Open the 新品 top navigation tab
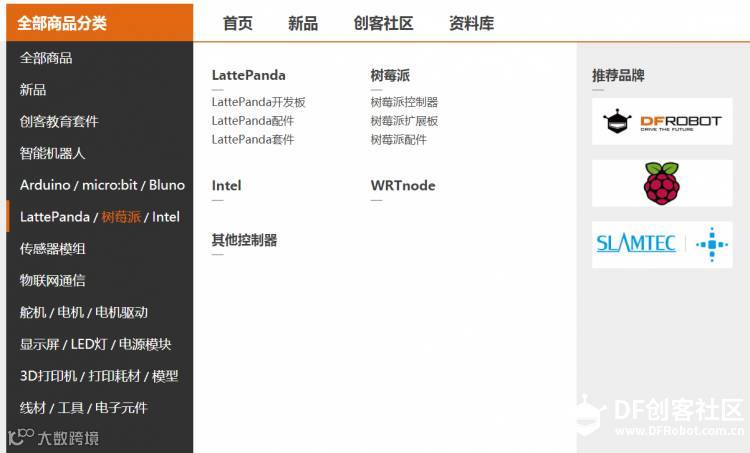Image resolution: width=750 pixels, height=453 pixels. [x=303, y=23]
